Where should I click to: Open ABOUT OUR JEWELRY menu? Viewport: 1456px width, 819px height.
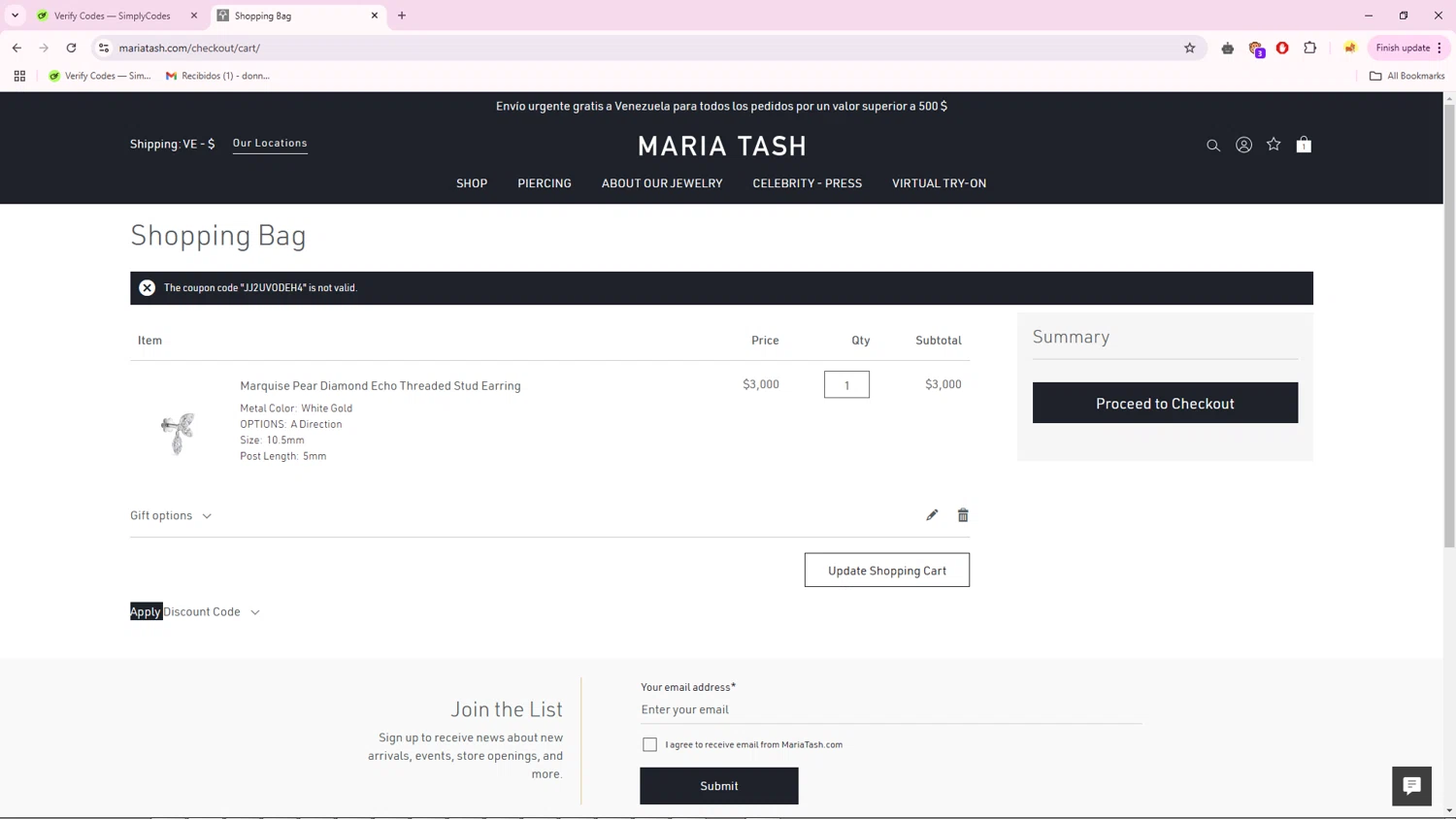(x=662, y=183)
